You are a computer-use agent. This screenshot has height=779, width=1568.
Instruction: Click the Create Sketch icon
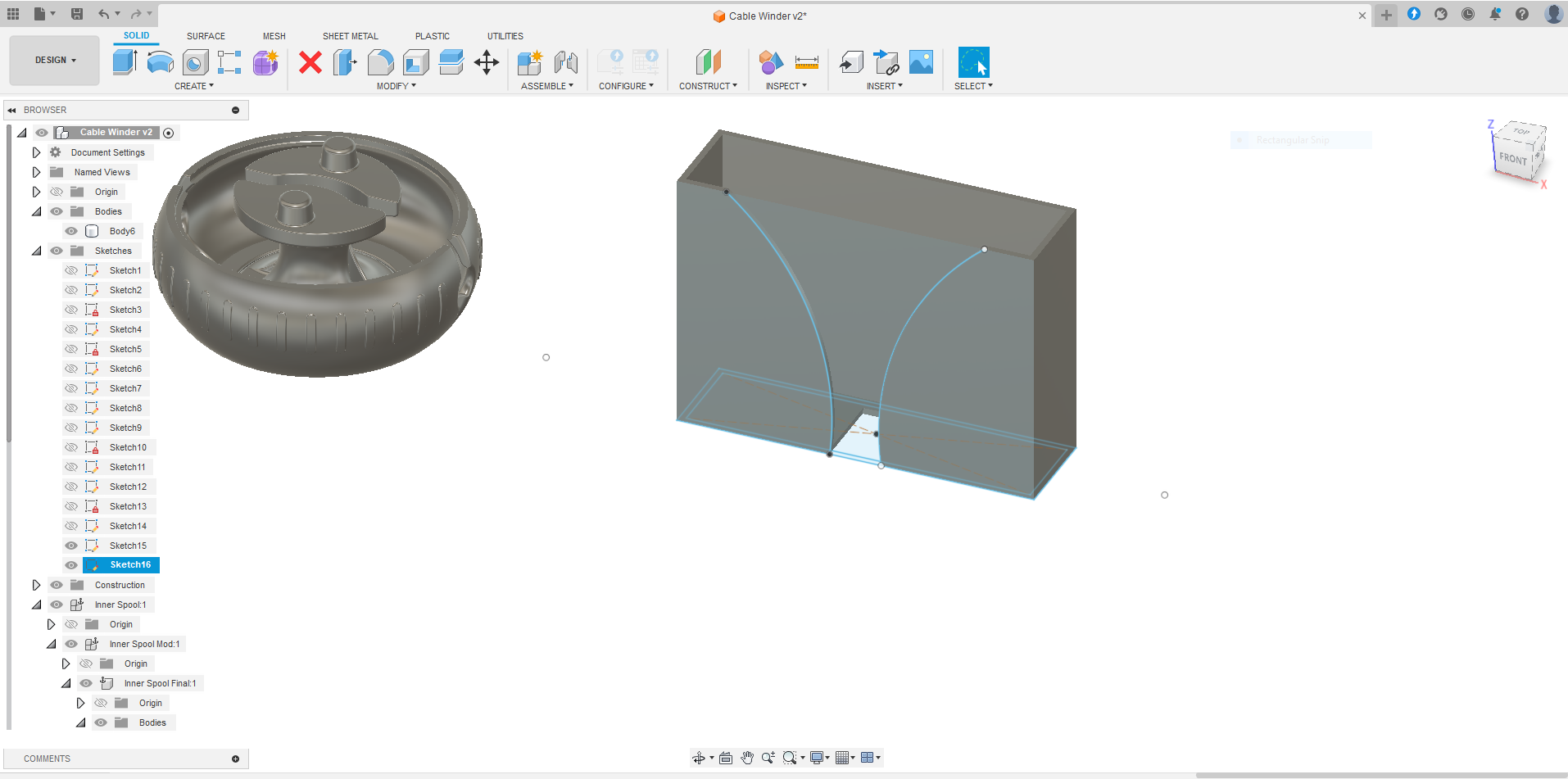(229, 62)
